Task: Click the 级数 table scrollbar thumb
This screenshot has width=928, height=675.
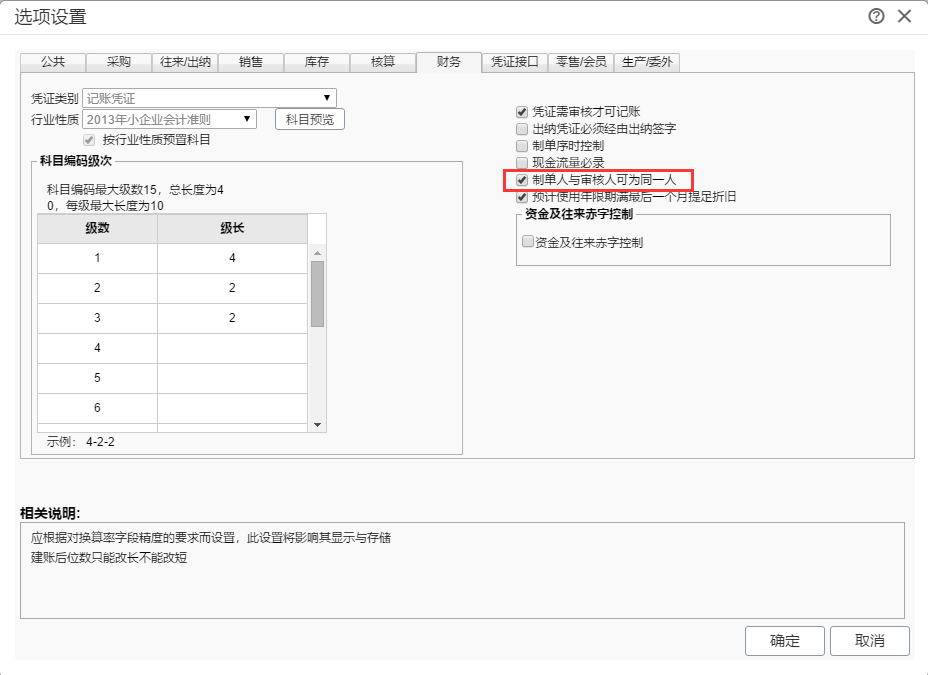Action: coord(318,294)
